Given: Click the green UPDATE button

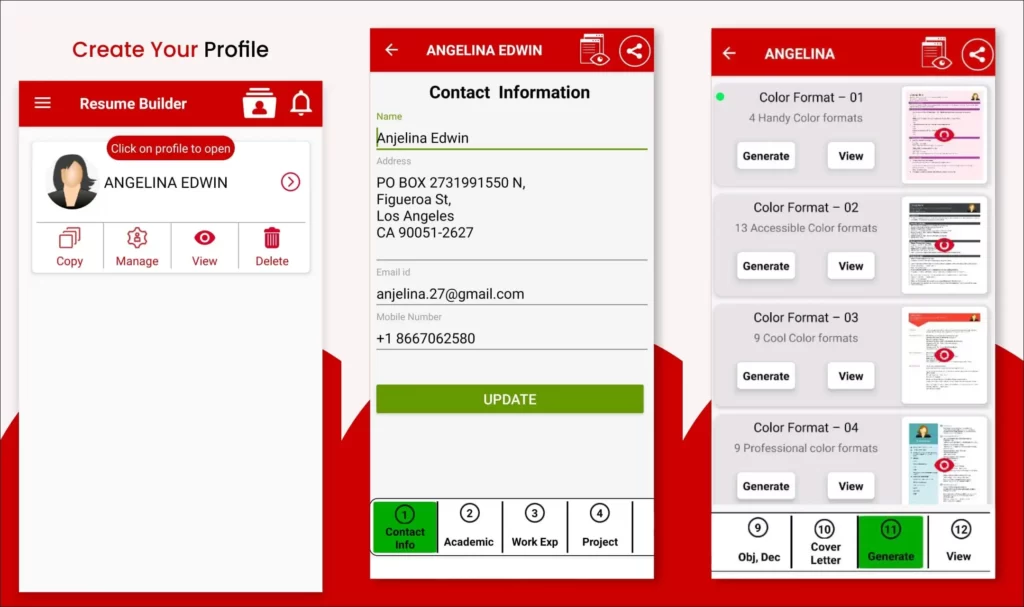Looking at the screenshot, I should (509, 399).
